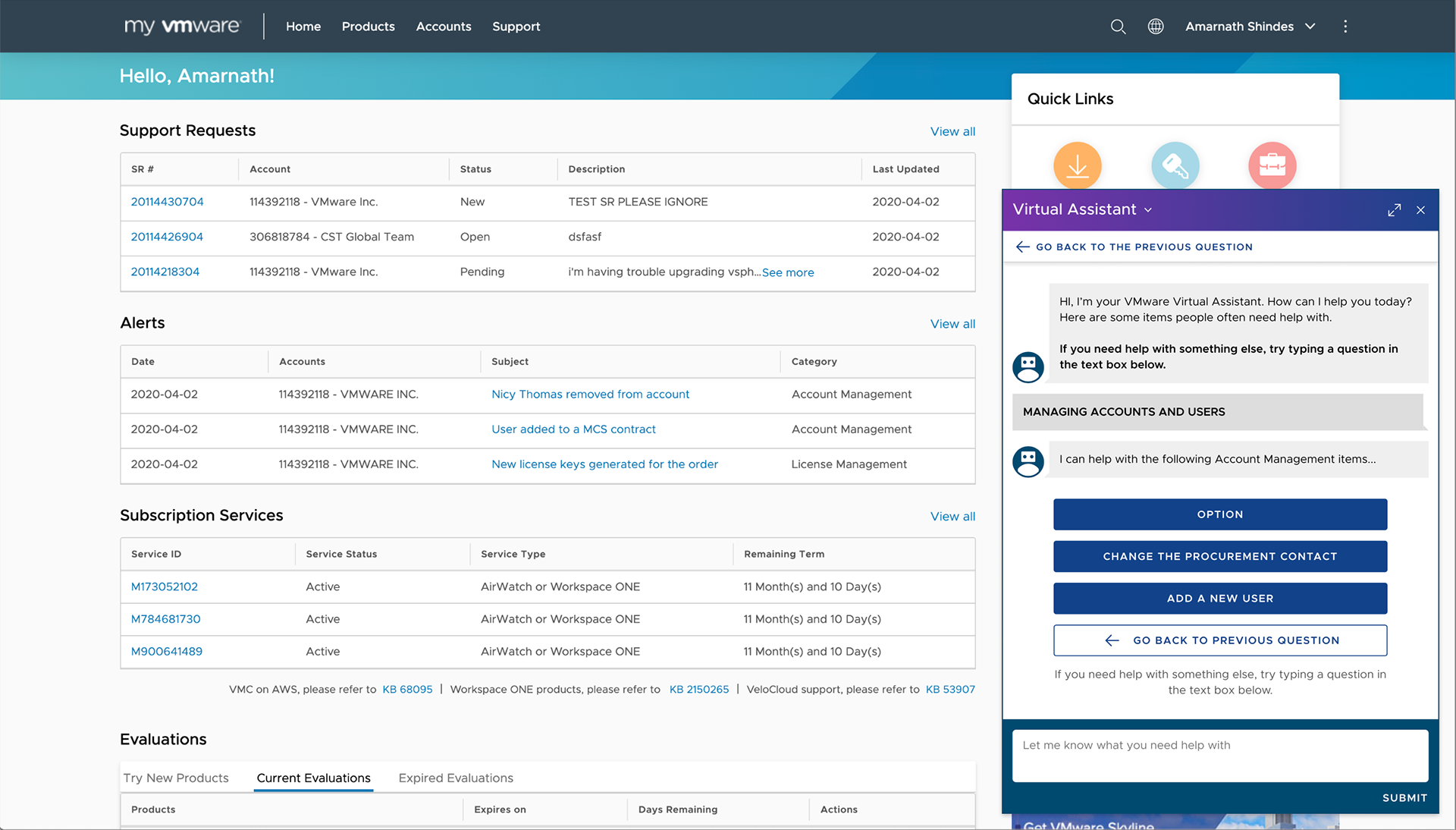Click the red briefcase quick link icon

pyautogui.click(x=1272, y=165)
